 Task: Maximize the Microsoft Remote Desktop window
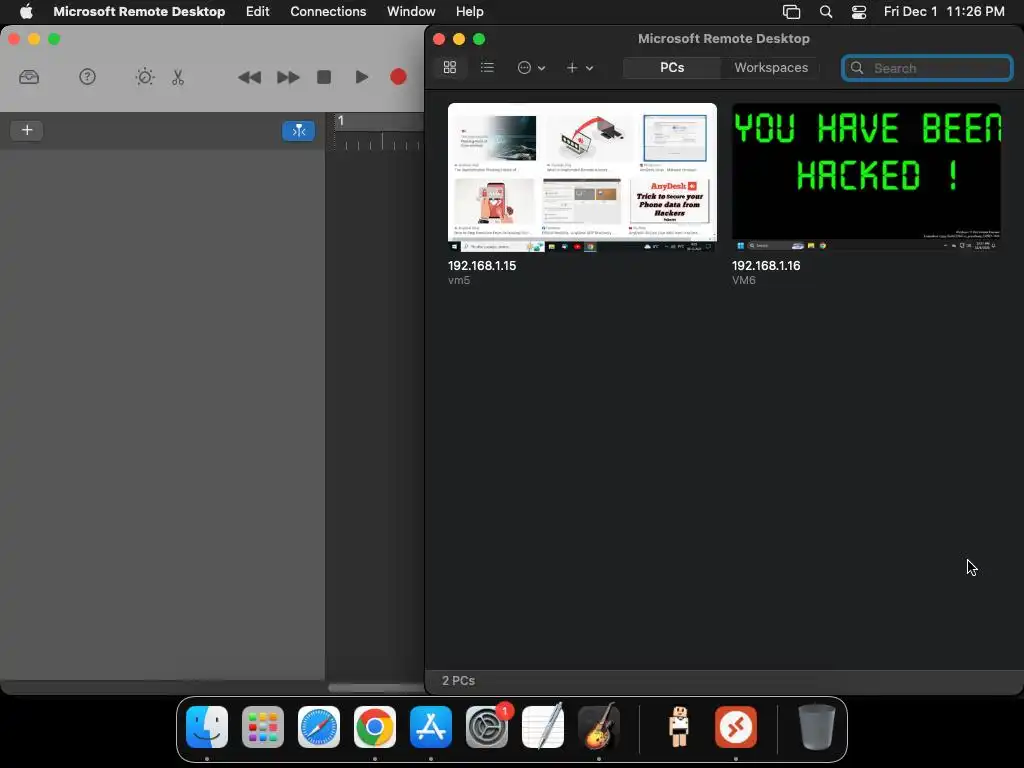(479, 39)
